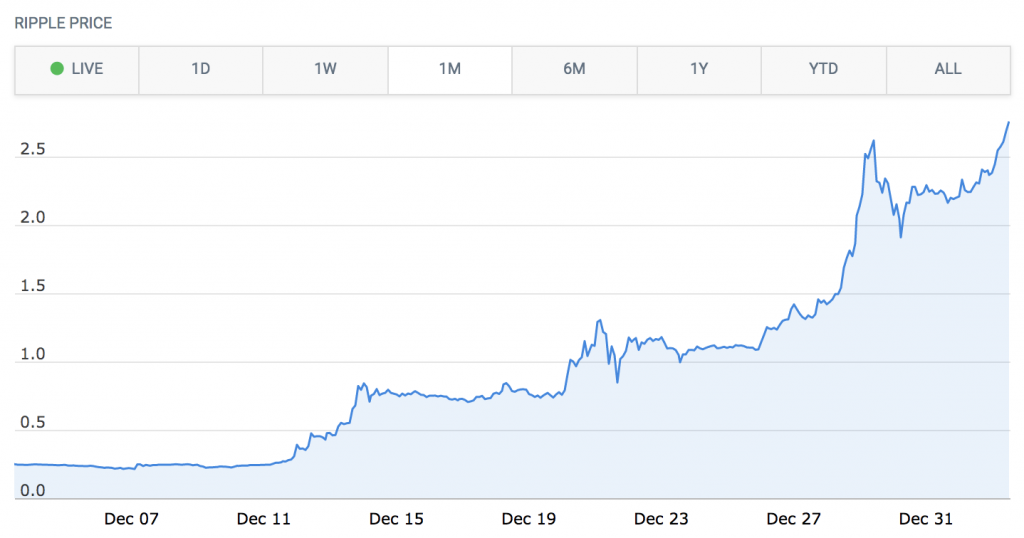Click the 1.5 price axis label

(x=33, y=286)
